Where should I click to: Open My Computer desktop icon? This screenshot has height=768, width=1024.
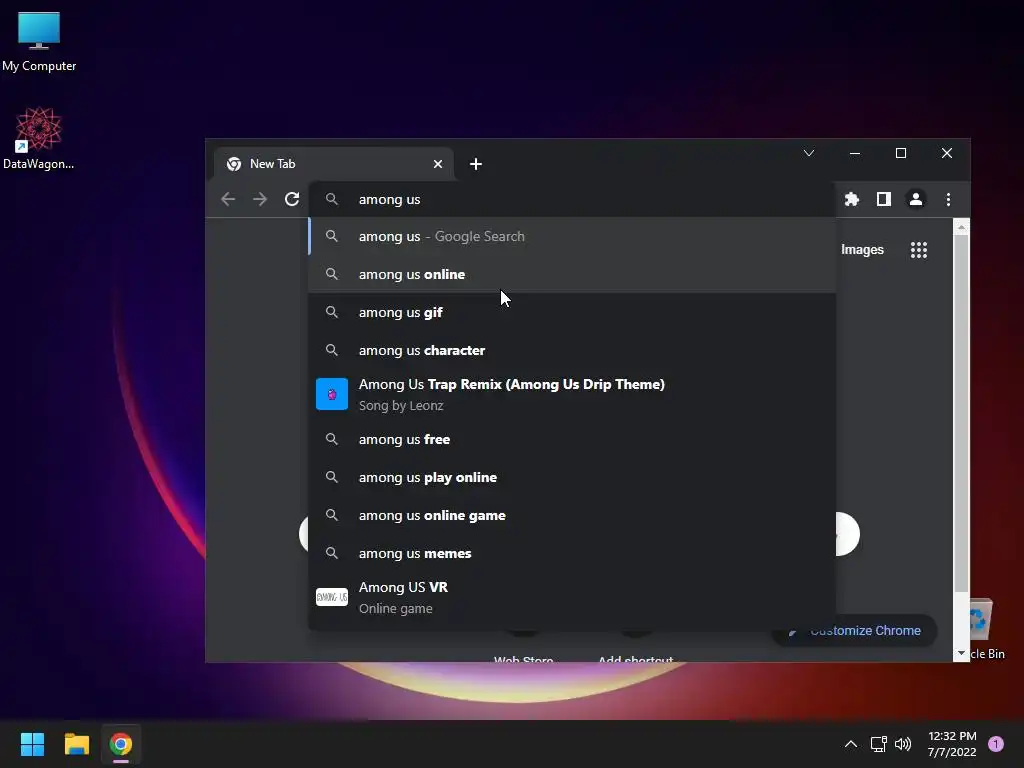[39, 41]
